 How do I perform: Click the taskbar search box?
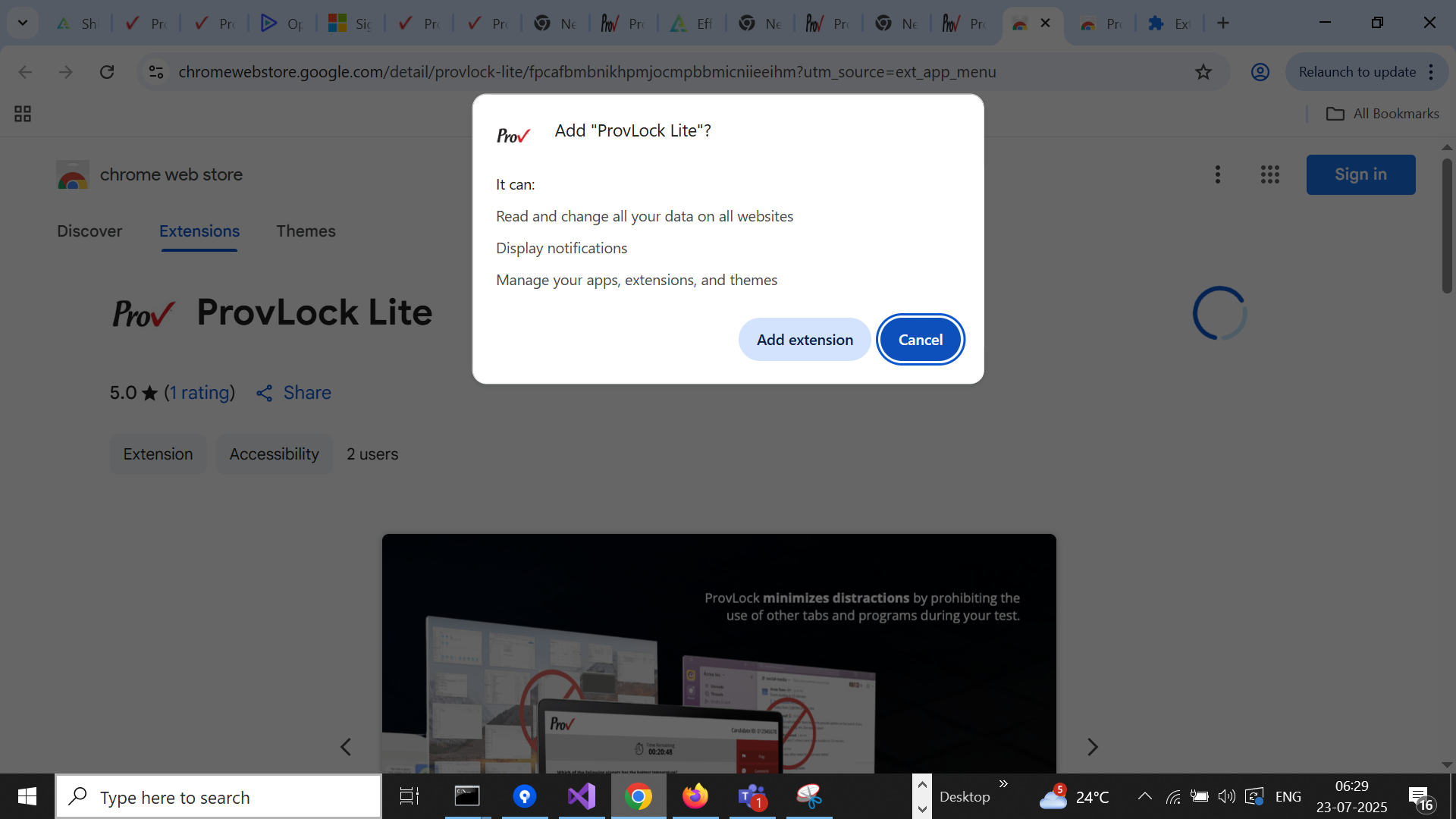click(218, 796)
